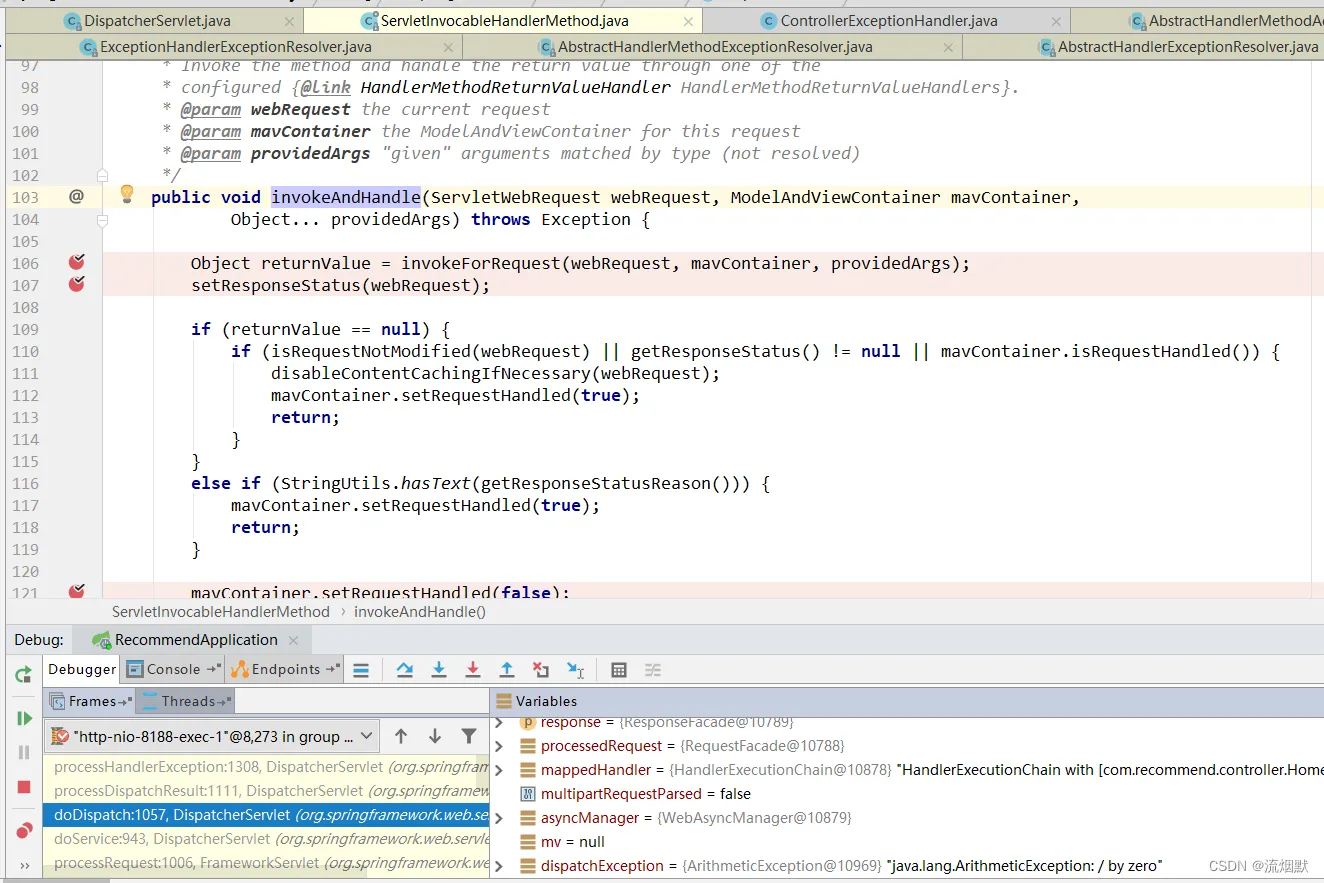Screen dimensions: 1324x883
Task: Click the Pause program icon
Action: [24, 752]
